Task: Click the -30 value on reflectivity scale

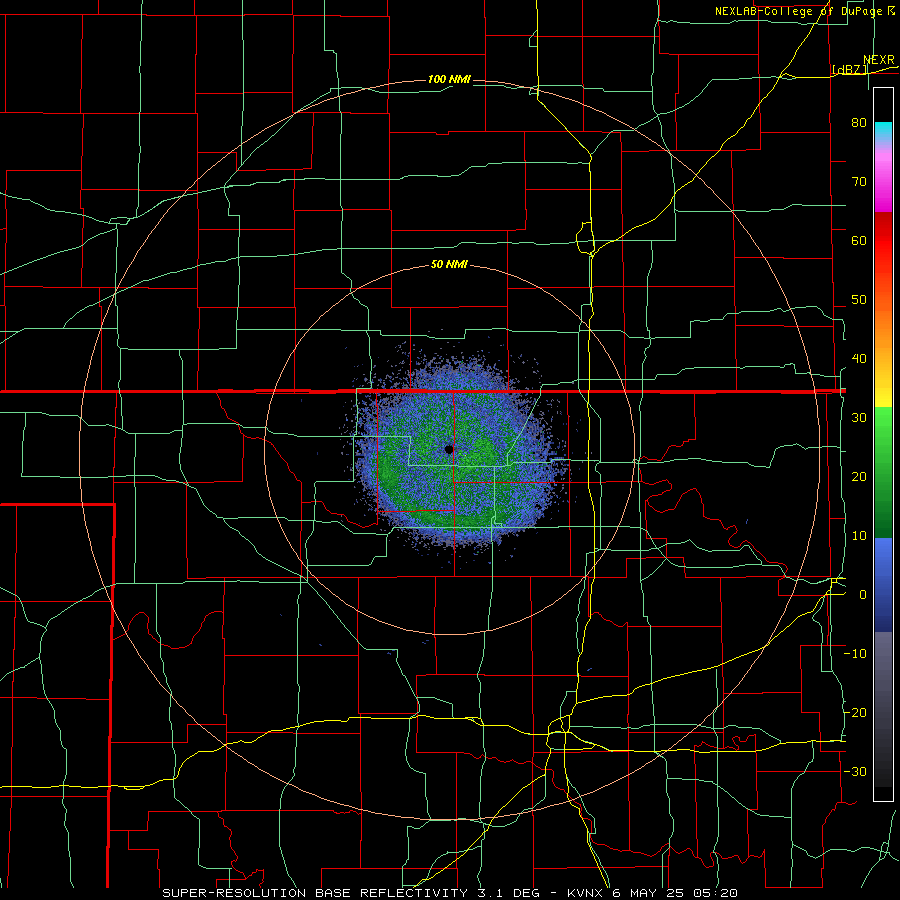Action: 855,772
